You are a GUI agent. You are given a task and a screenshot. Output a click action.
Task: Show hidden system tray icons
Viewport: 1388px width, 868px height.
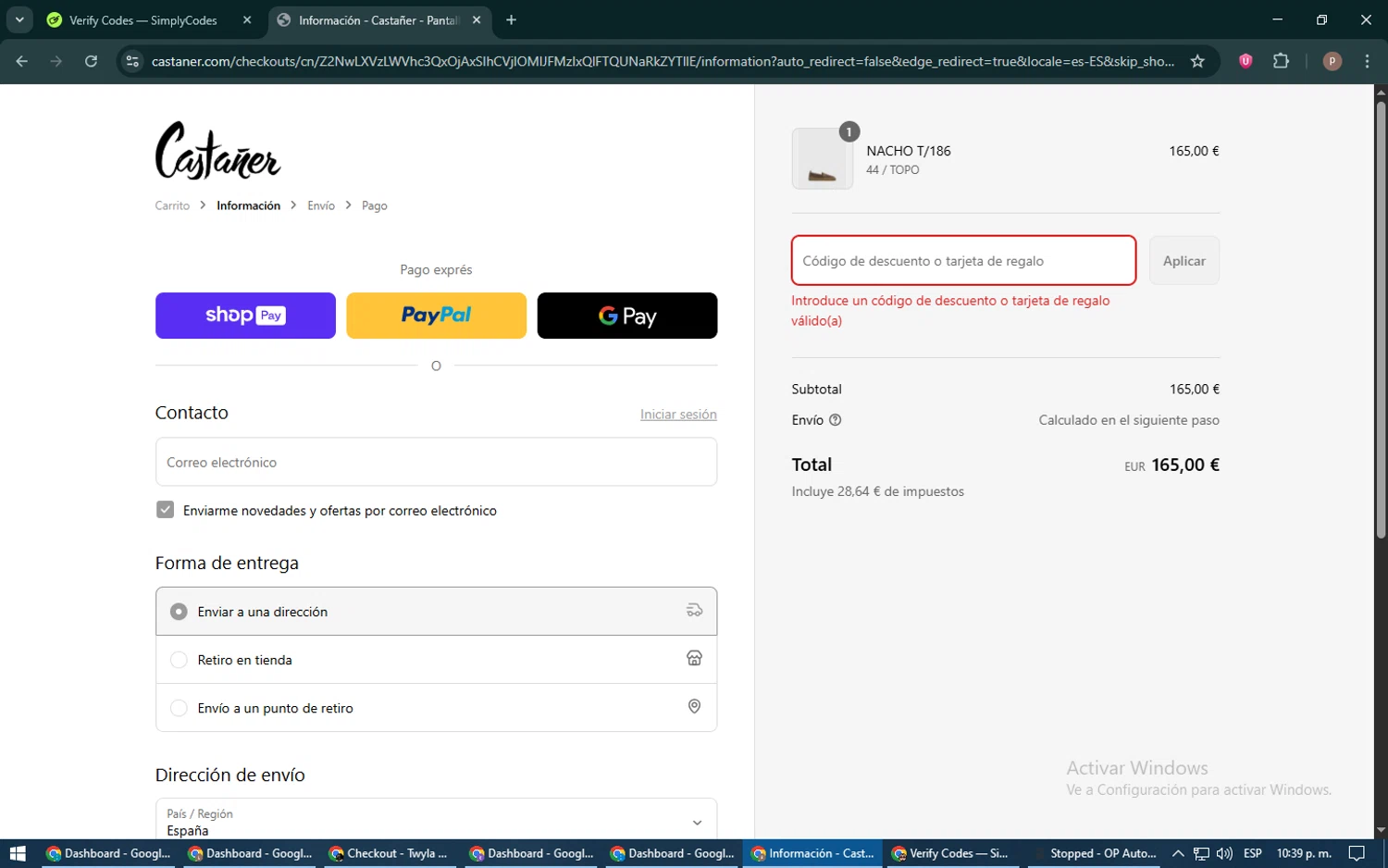coord(1178,853)
